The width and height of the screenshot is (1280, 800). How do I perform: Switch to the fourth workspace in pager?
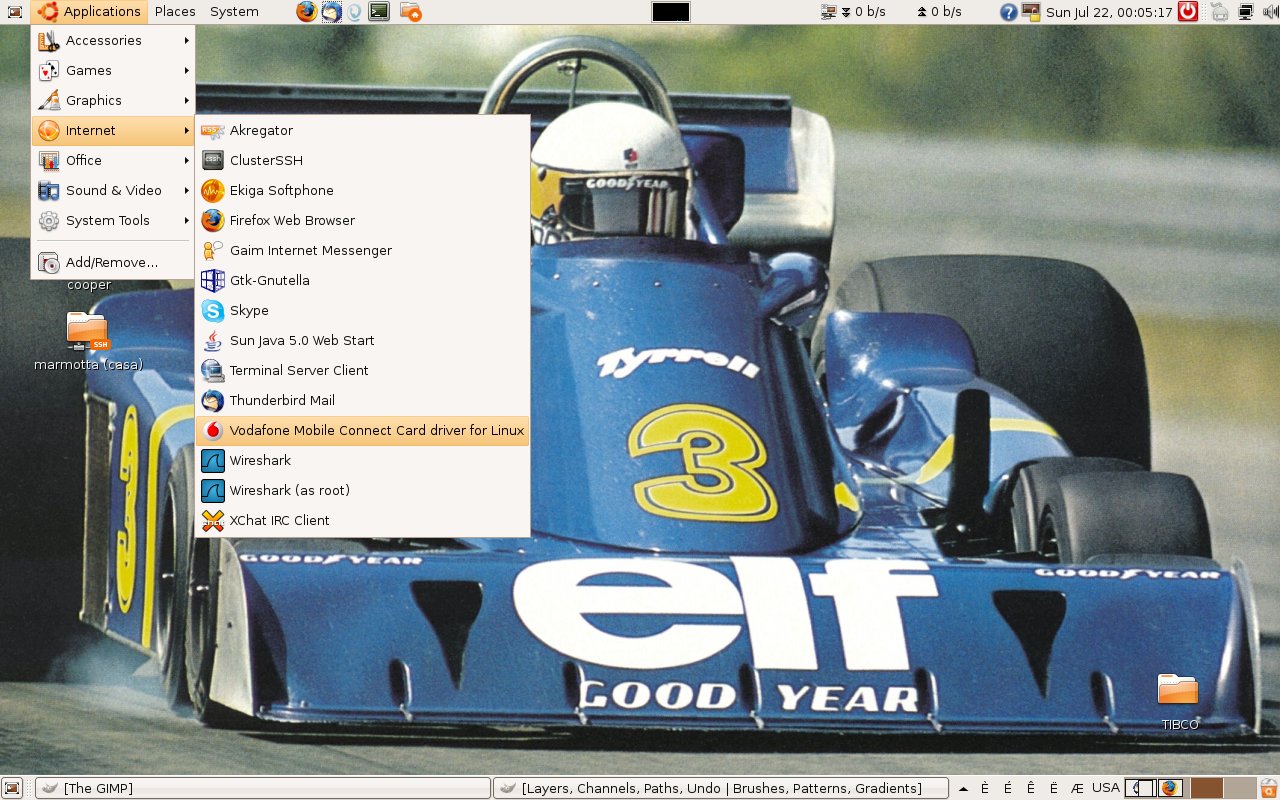coord(1240,788)
